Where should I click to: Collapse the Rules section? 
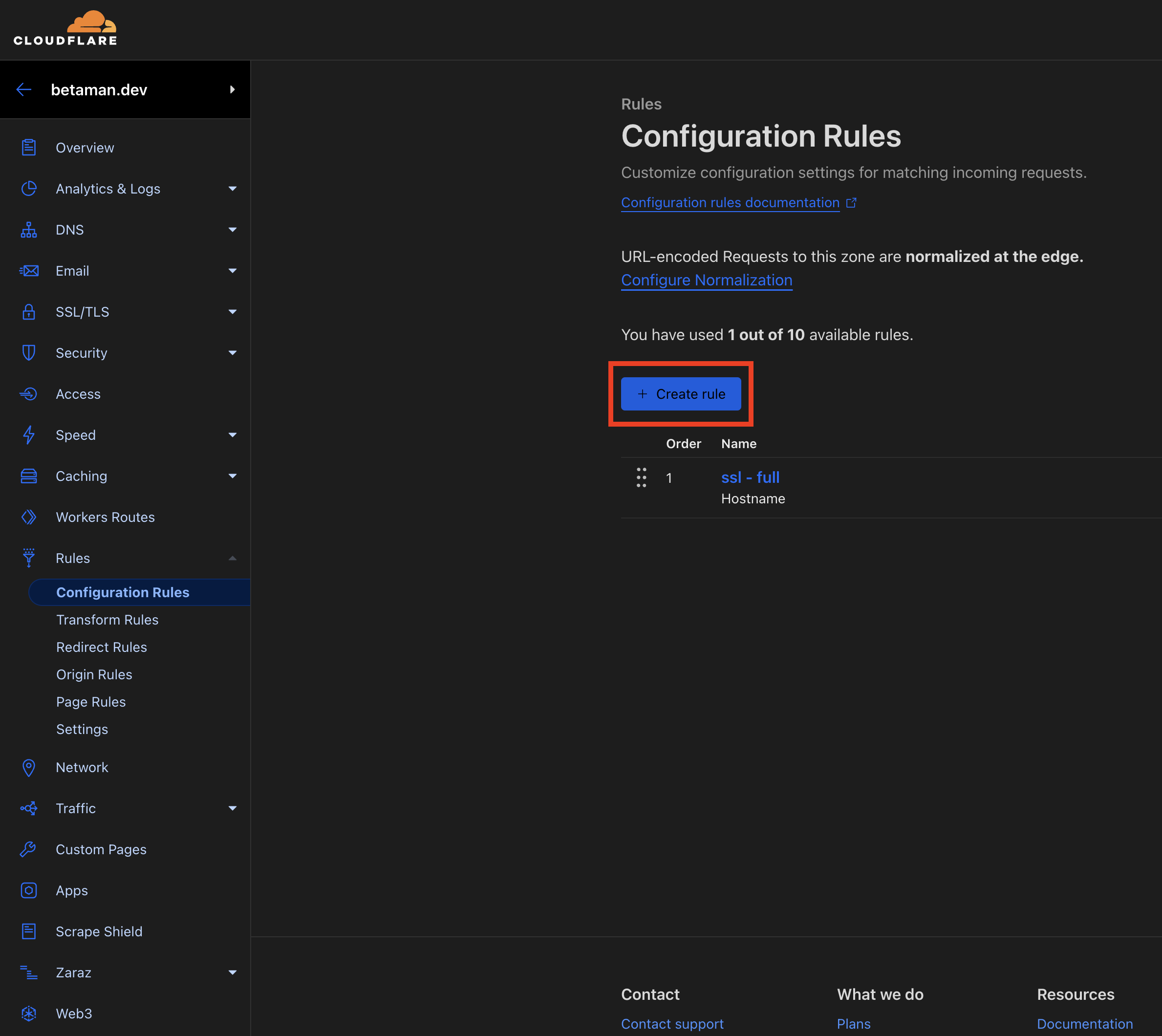[x=232, y=558]
